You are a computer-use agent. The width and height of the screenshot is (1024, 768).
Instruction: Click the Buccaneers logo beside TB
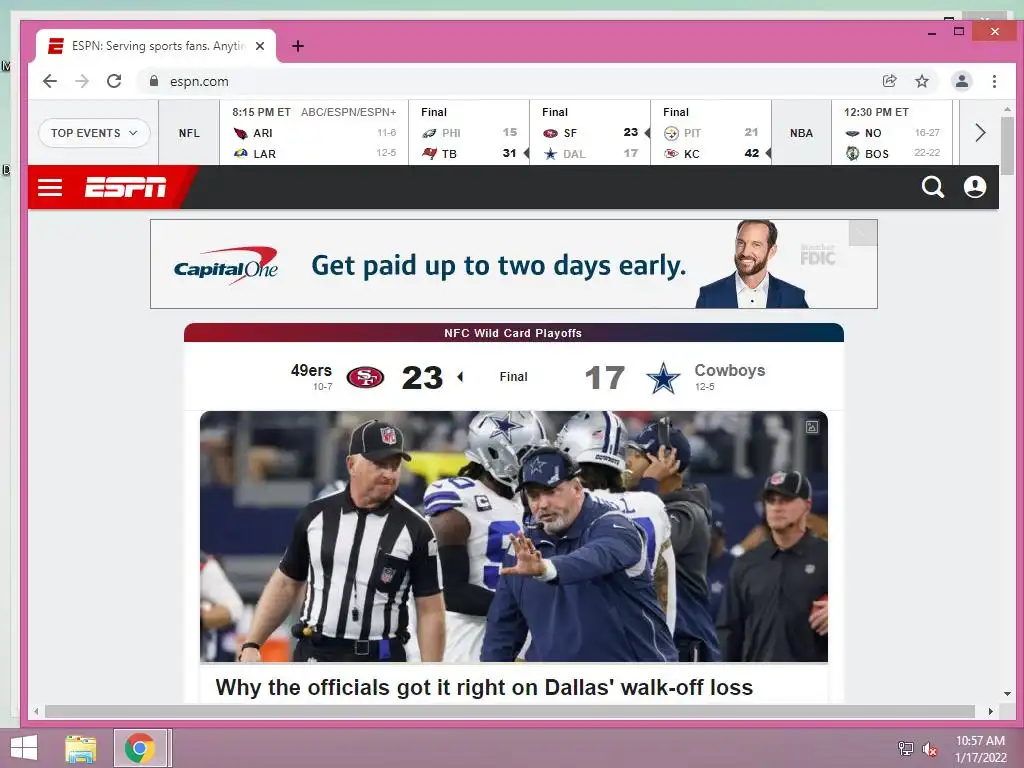429,153
